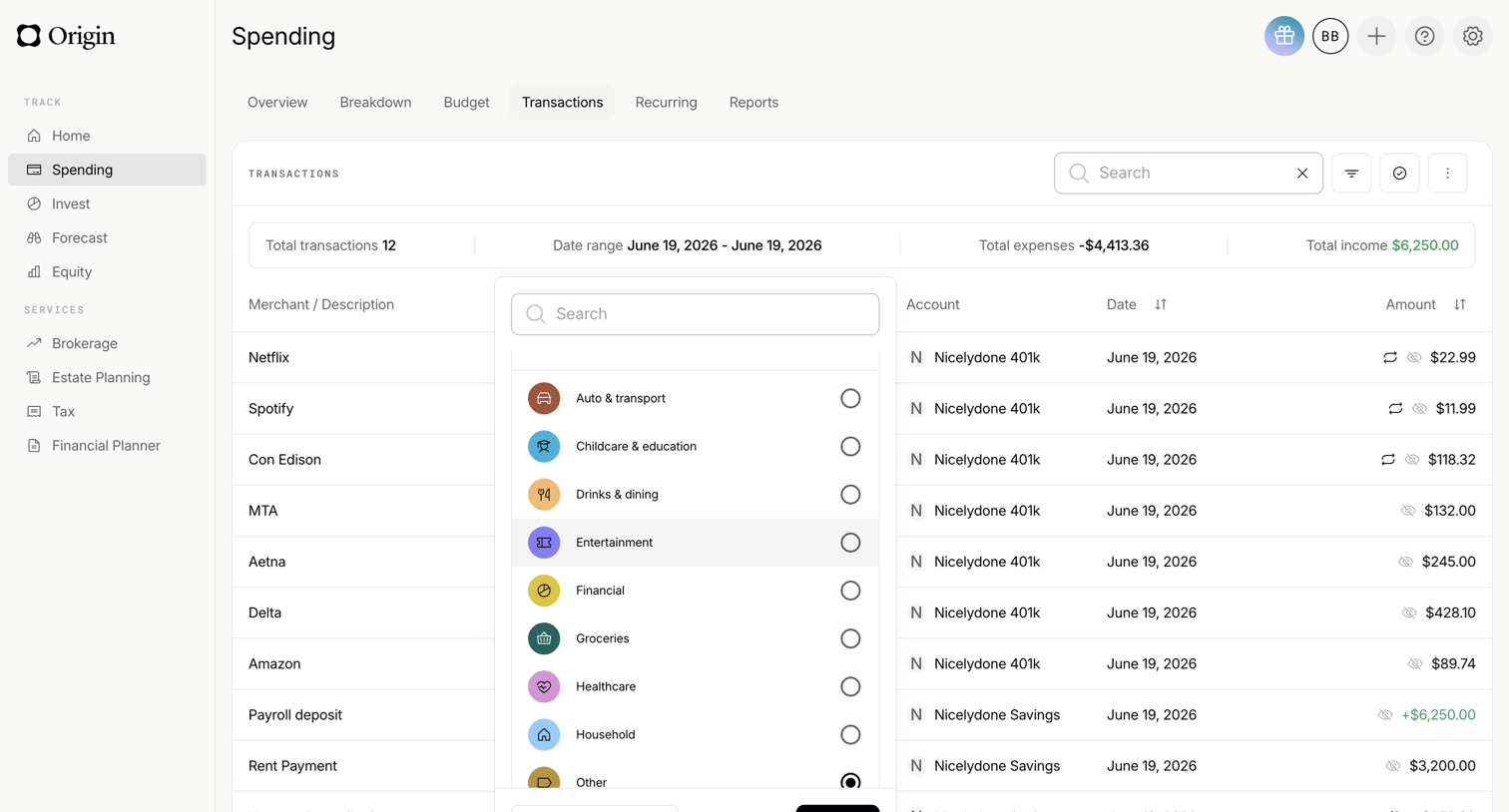Switch to the Reports tab
Image resolution: width=1509 pixels, height=812 pixels.
[754, 102]
